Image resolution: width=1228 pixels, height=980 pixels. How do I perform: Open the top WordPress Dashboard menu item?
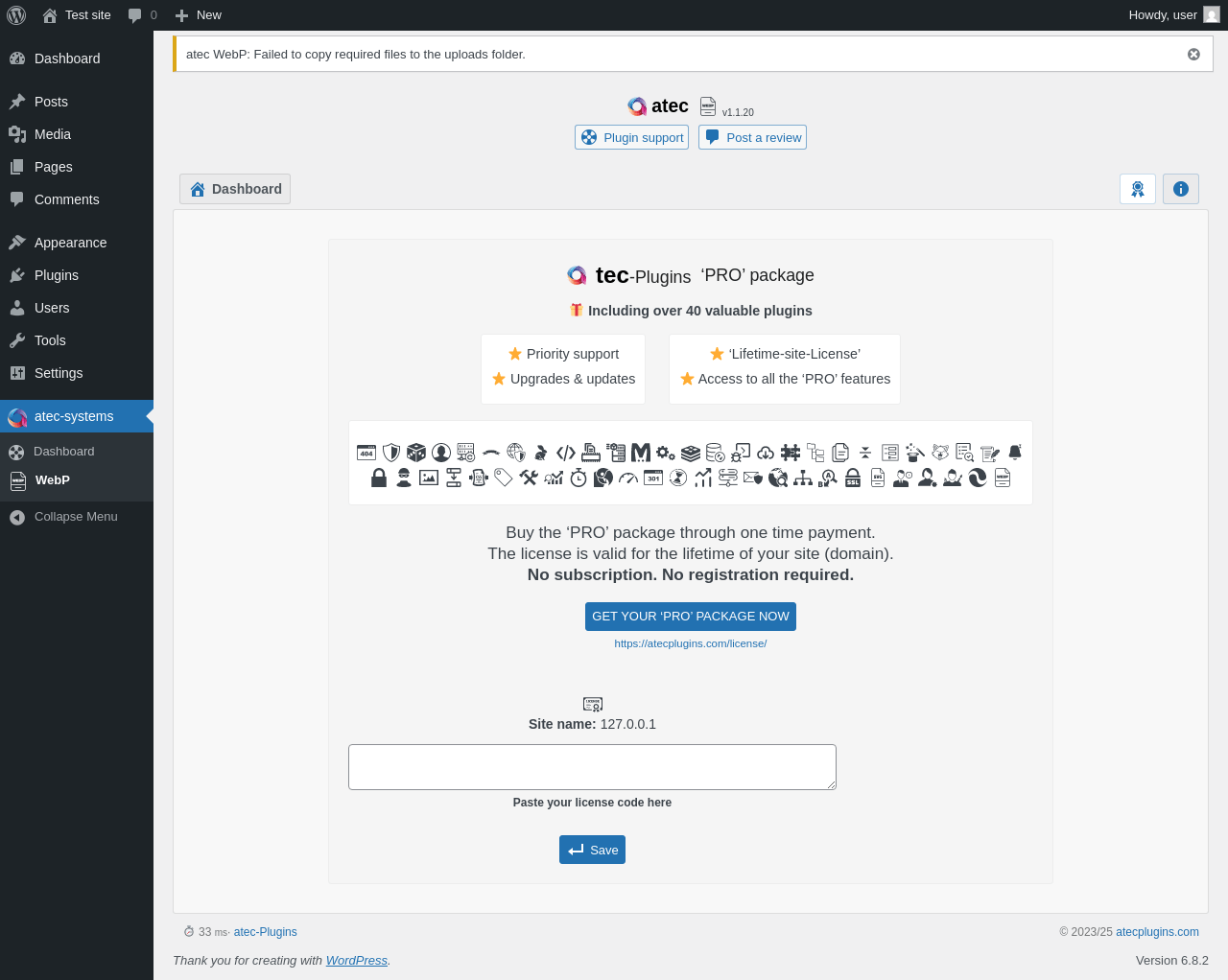pos(77,58)
